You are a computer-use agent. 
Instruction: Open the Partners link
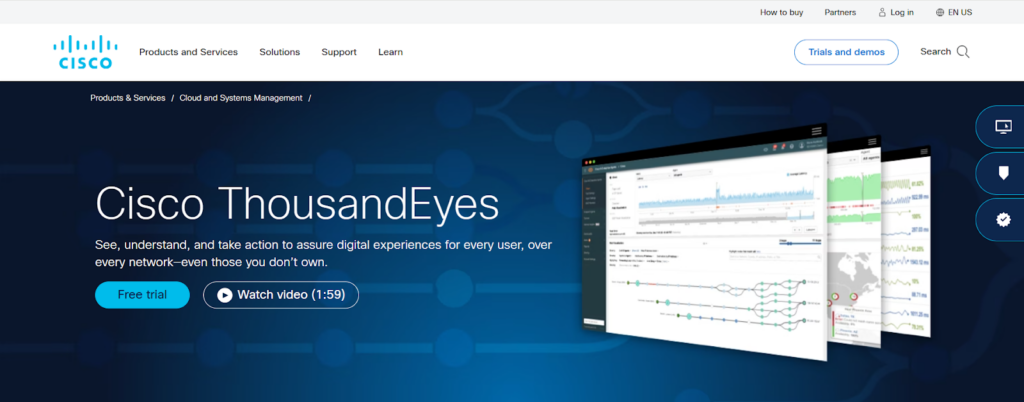click(840, 12)
